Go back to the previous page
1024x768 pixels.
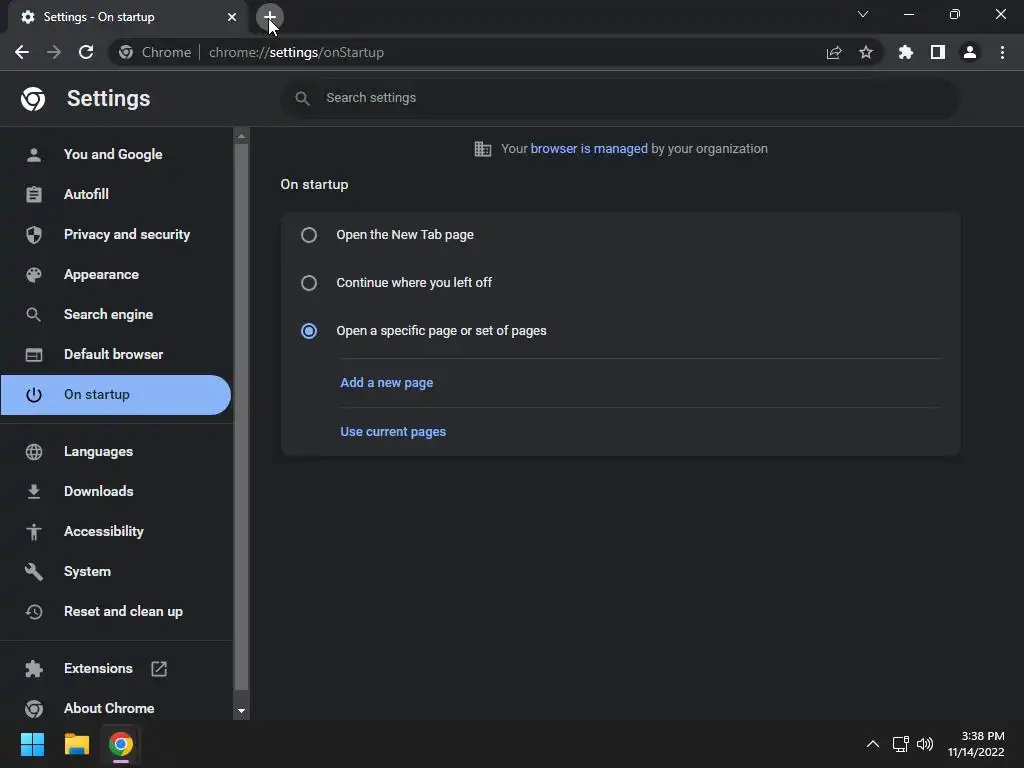point(22,52)
